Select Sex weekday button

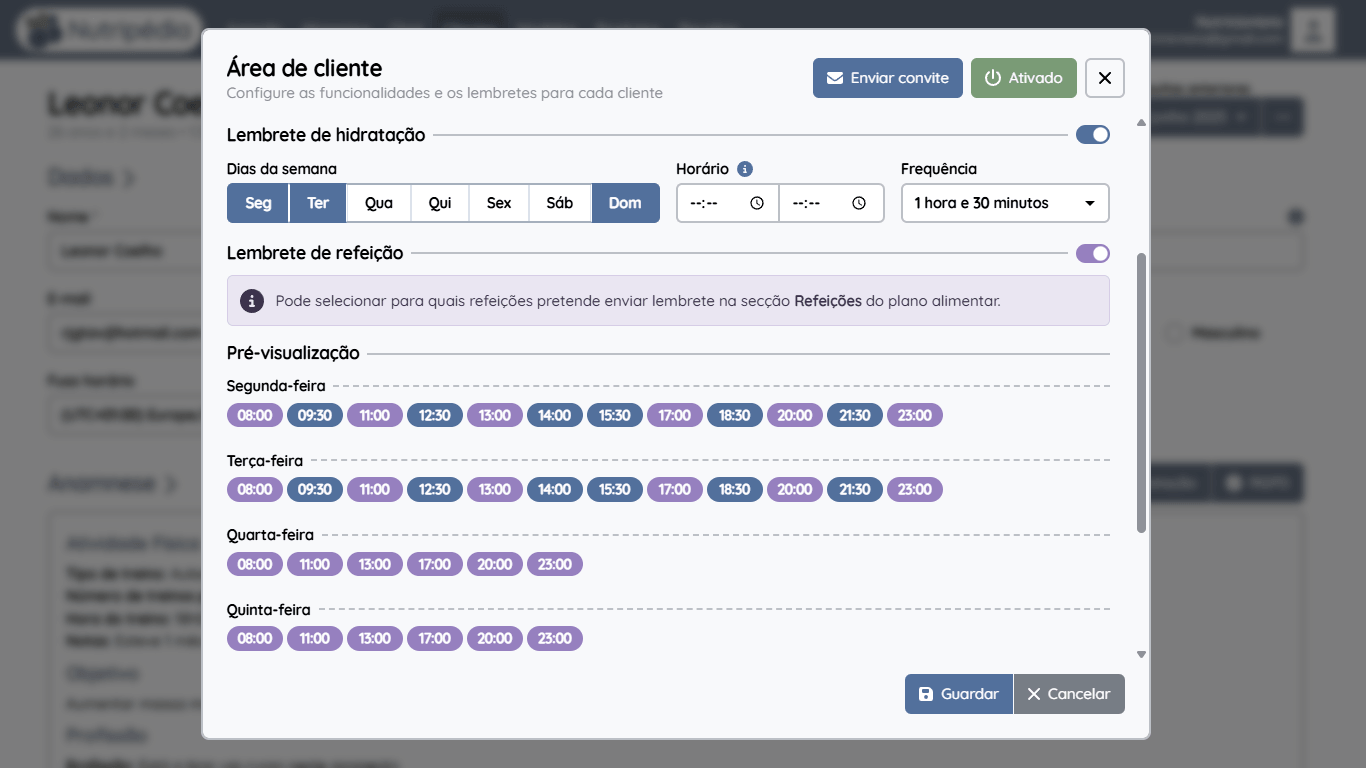click(x=499, y=203)
